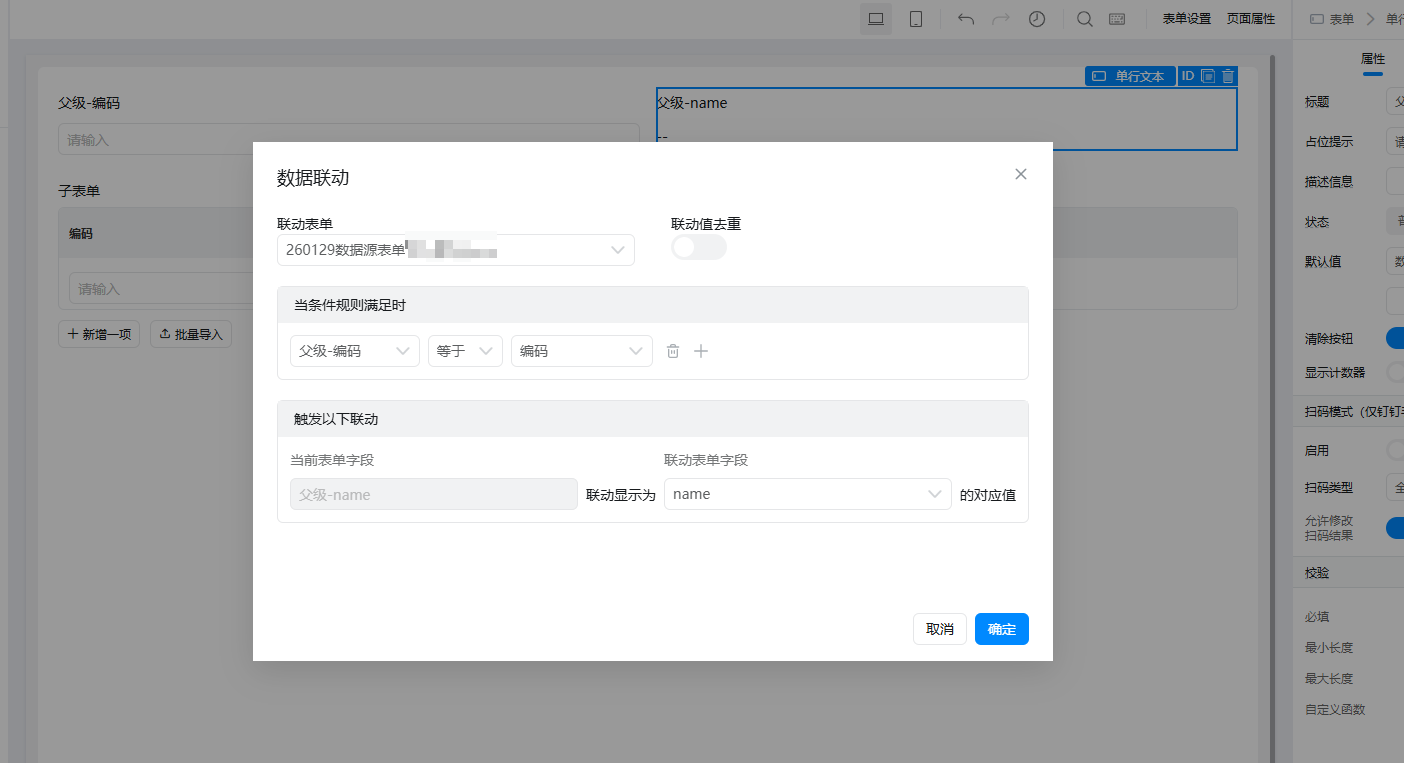Delete the 父级-编码 condition rule
This screenshot has width=1404, height=763.
[x=673, y=351]
